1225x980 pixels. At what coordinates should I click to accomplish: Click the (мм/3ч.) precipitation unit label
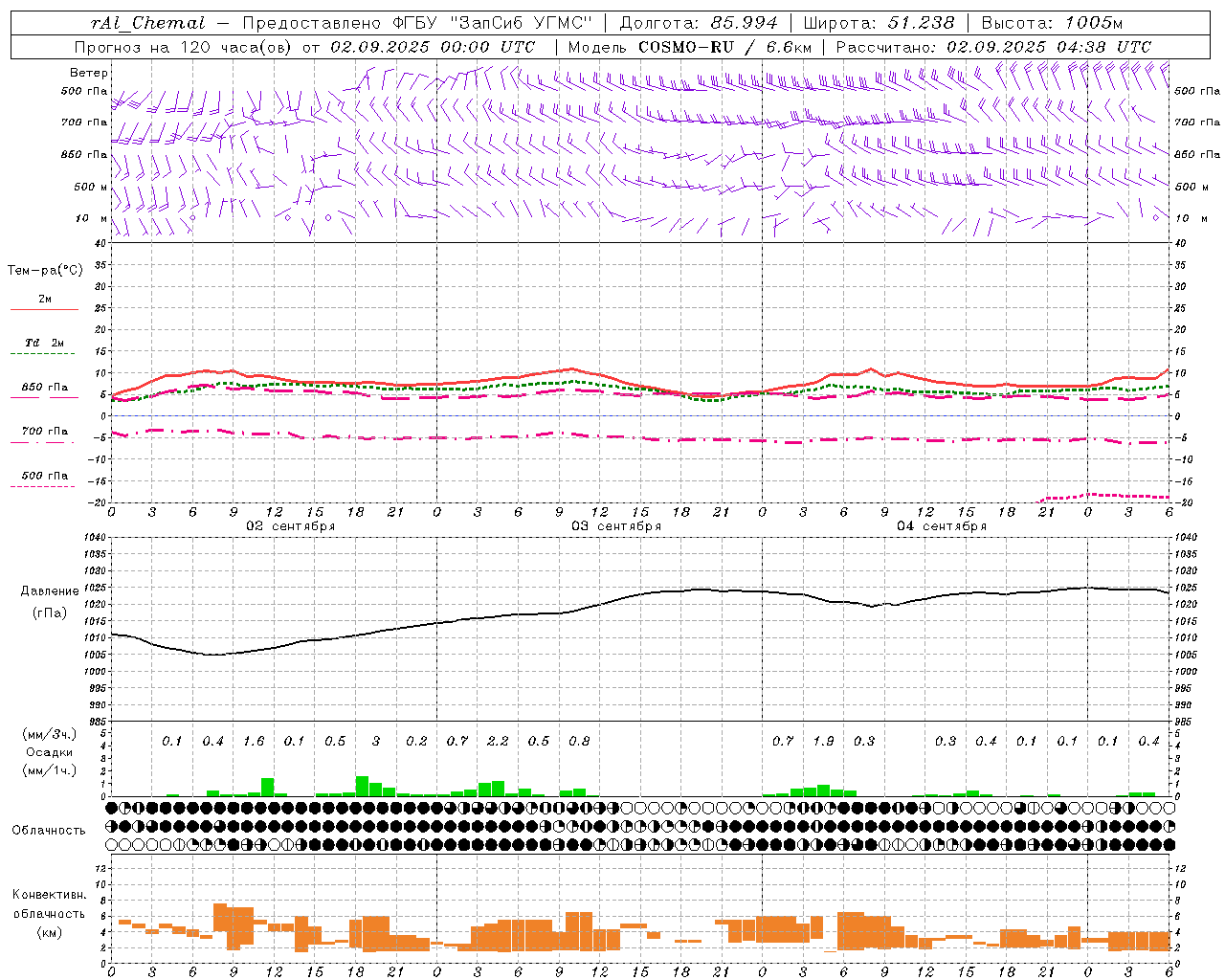coord(50,734)
